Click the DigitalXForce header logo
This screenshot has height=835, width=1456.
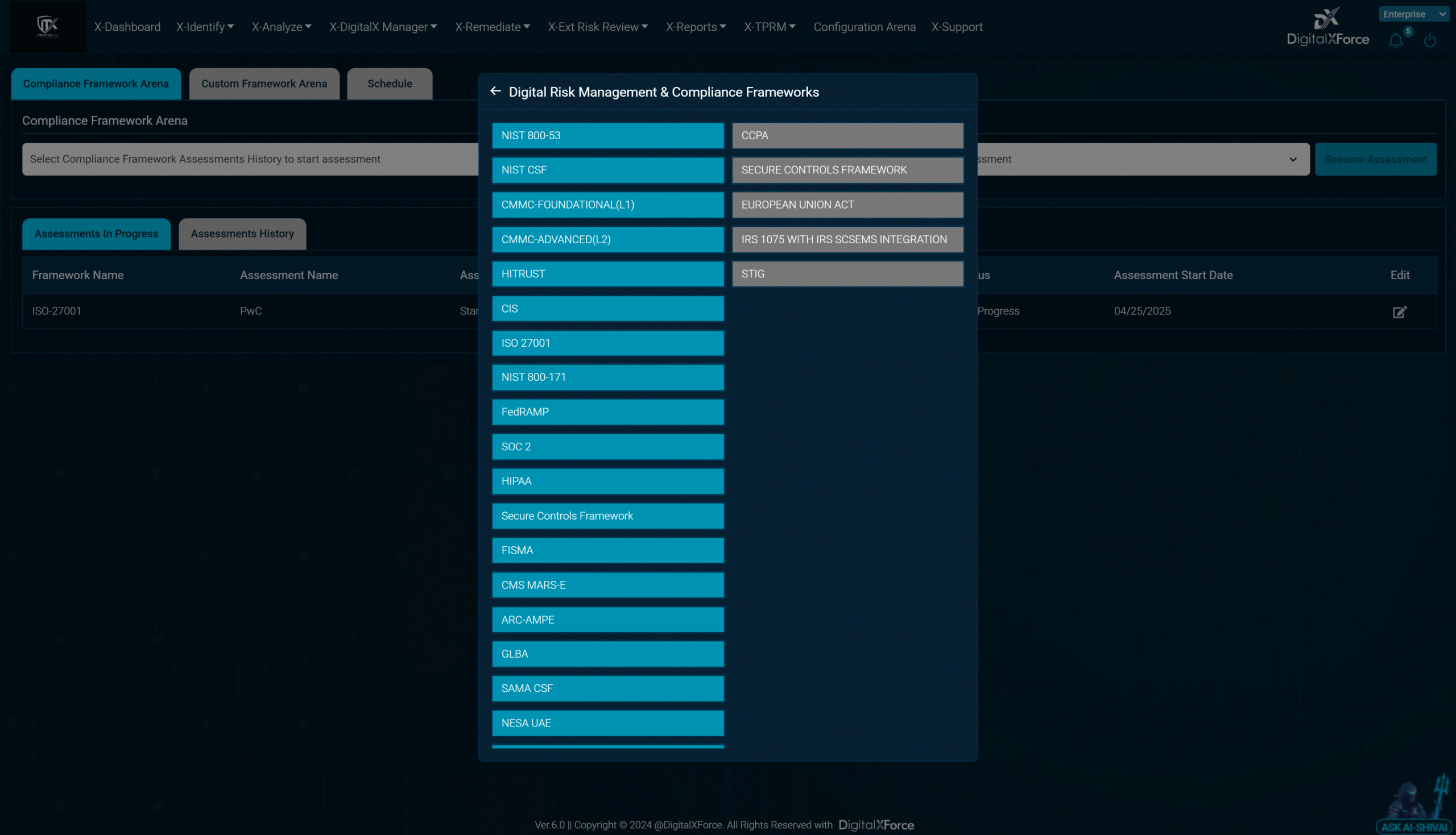click(x=1327, y=26)
